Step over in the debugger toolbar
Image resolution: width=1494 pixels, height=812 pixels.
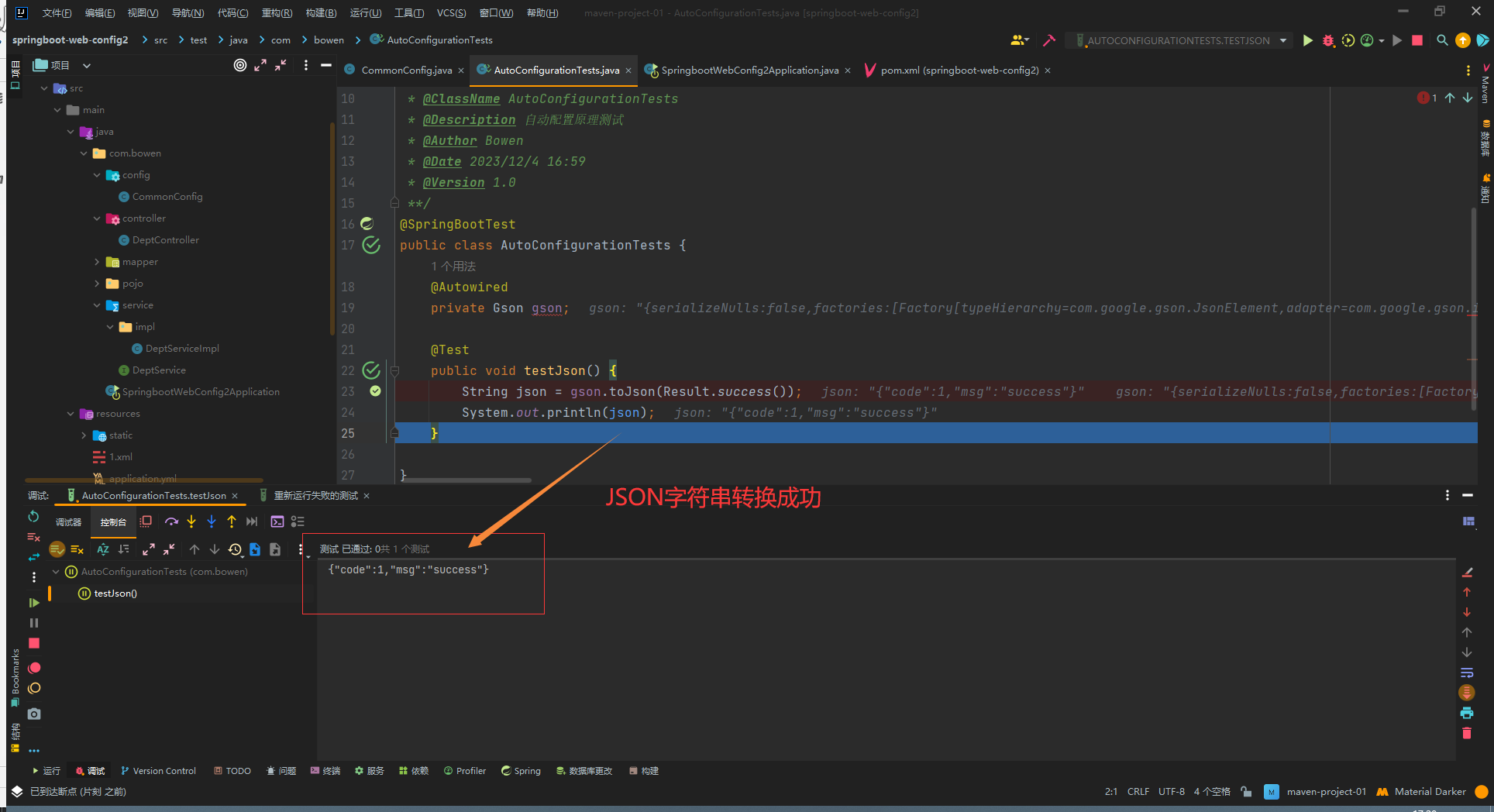171,521
